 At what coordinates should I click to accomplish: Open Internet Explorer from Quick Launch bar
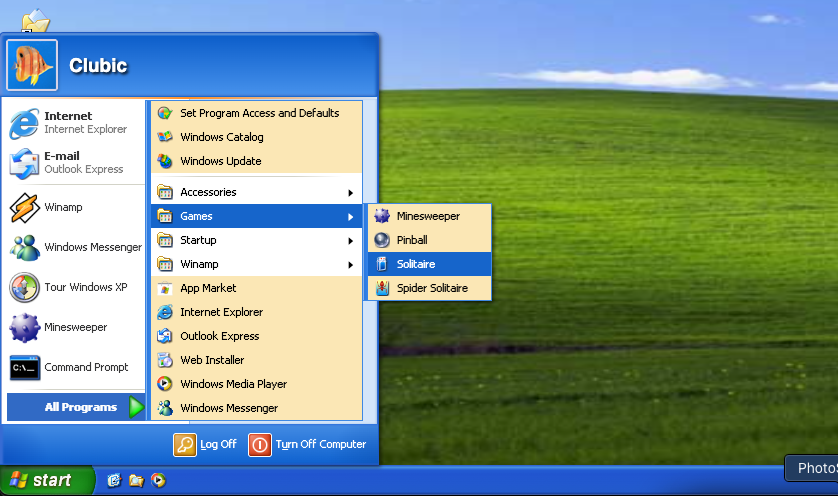click(114, 480)
